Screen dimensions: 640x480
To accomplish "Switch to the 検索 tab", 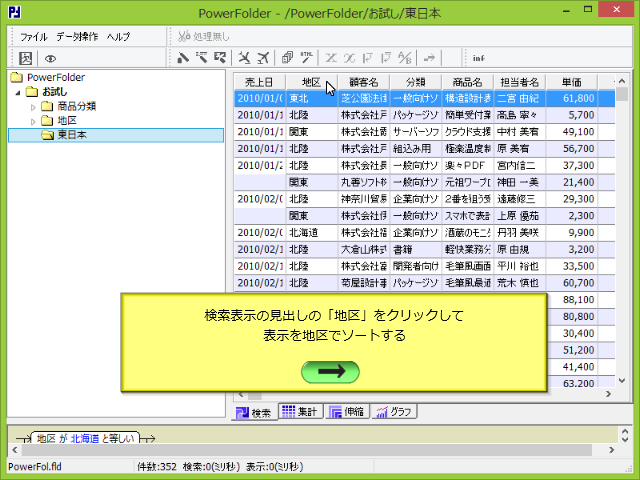I will (x=254, y=413).
